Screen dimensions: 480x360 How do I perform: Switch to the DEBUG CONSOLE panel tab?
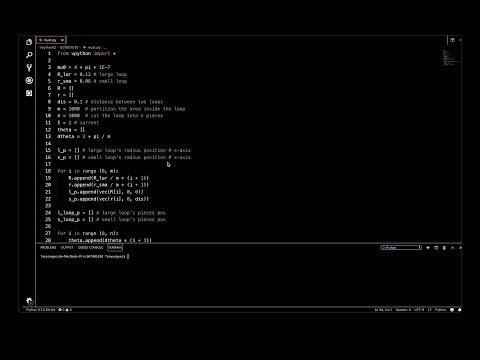90,248
